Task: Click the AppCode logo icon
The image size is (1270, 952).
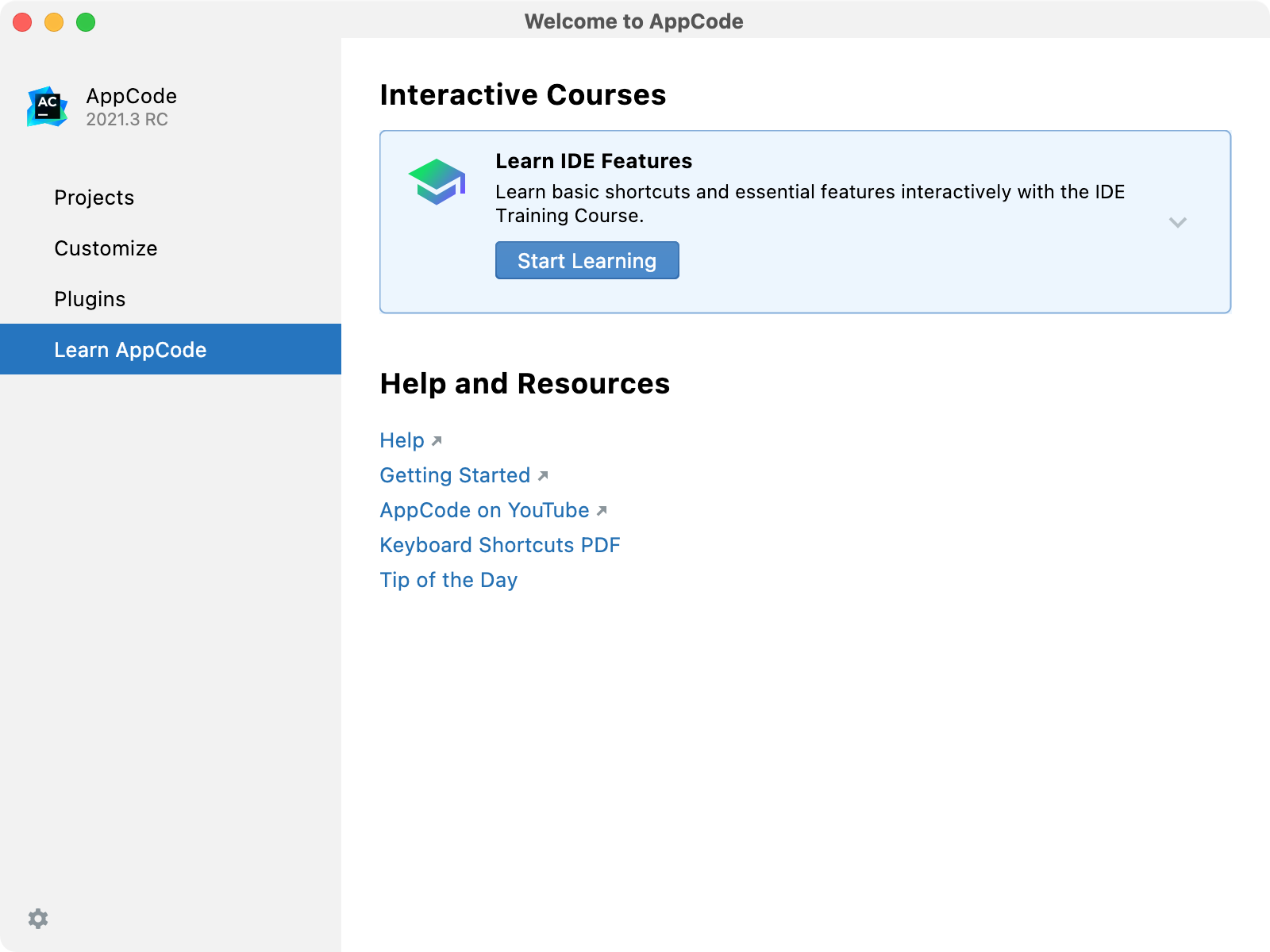Action: [x=47, y=106]
